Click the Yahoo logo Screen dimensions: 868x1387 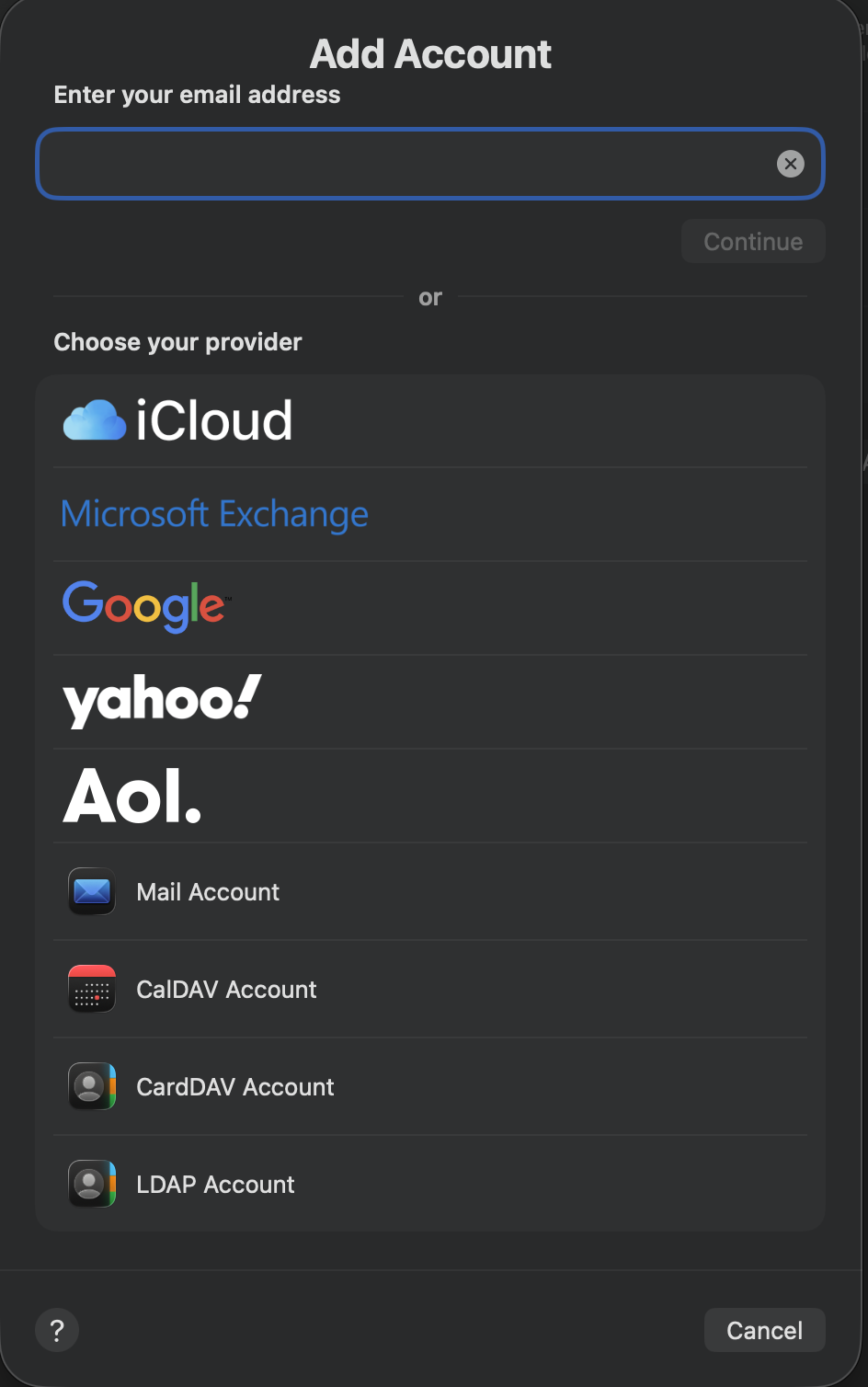coord(161,701)
